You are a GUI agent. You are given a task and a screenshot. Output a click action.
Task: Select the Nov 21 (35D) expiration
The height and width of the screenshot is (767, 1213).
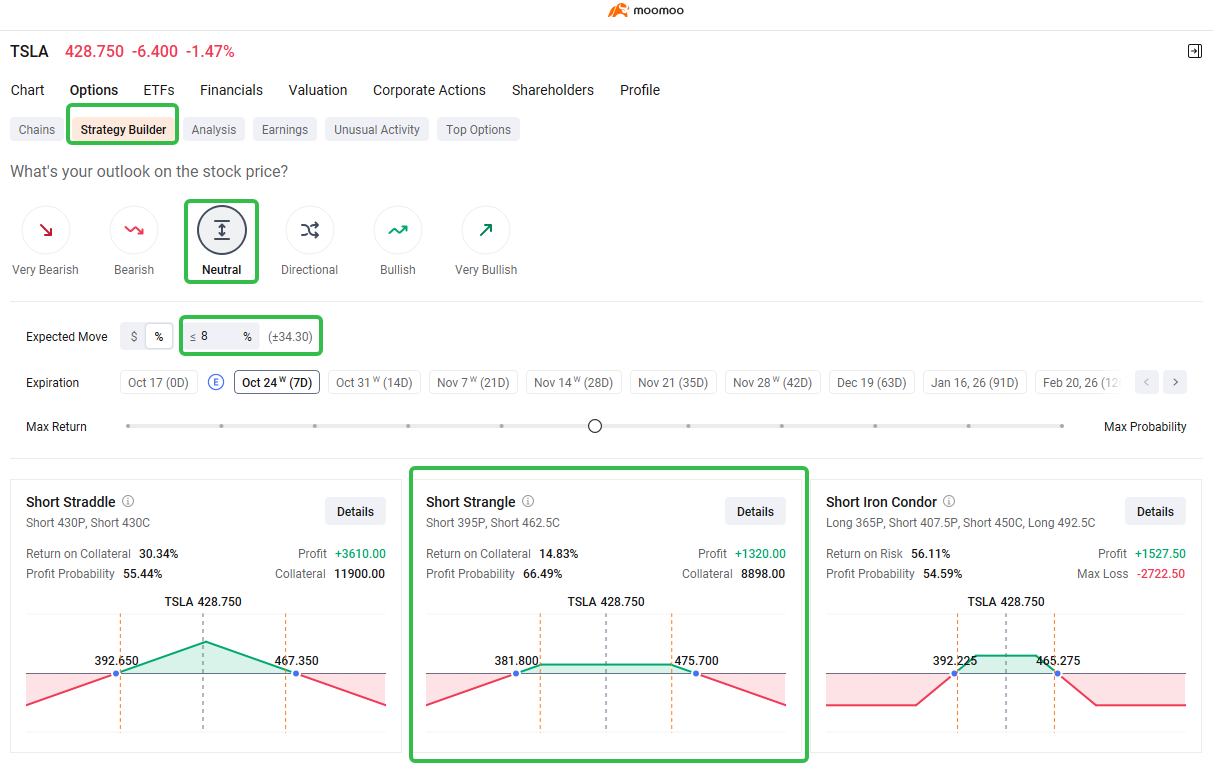672,382
